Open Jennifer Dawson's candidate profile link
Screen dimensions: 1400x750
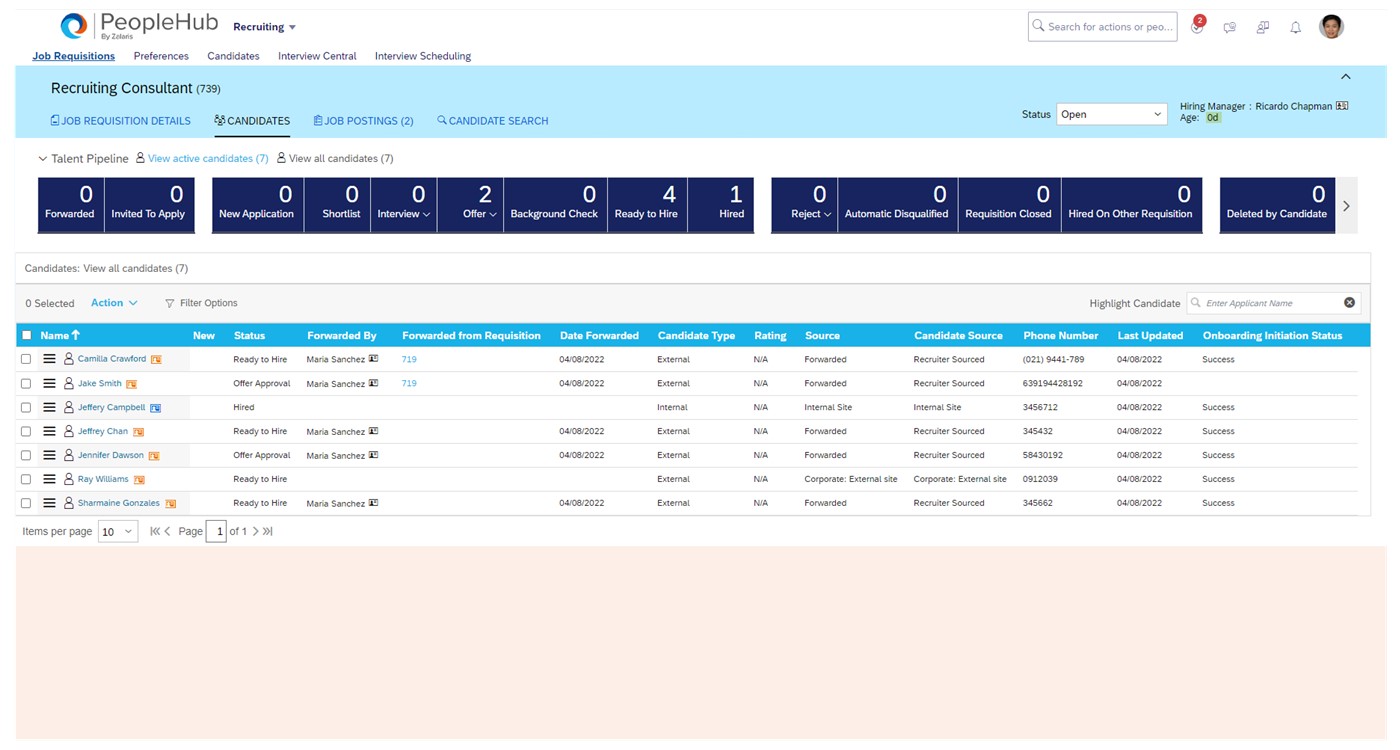point(111,455)
